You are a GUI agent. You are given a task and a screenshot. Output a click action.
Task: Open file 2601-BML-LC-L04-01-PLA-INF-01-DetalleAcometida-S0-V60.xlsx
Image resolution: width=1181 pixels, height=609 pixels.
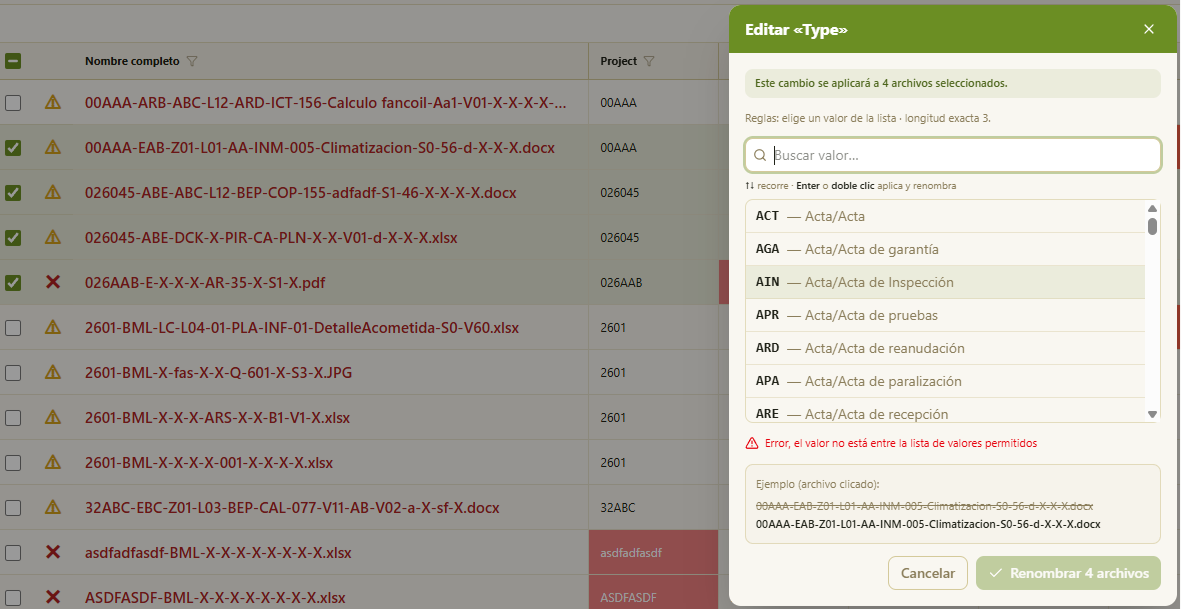pos(302,327)
